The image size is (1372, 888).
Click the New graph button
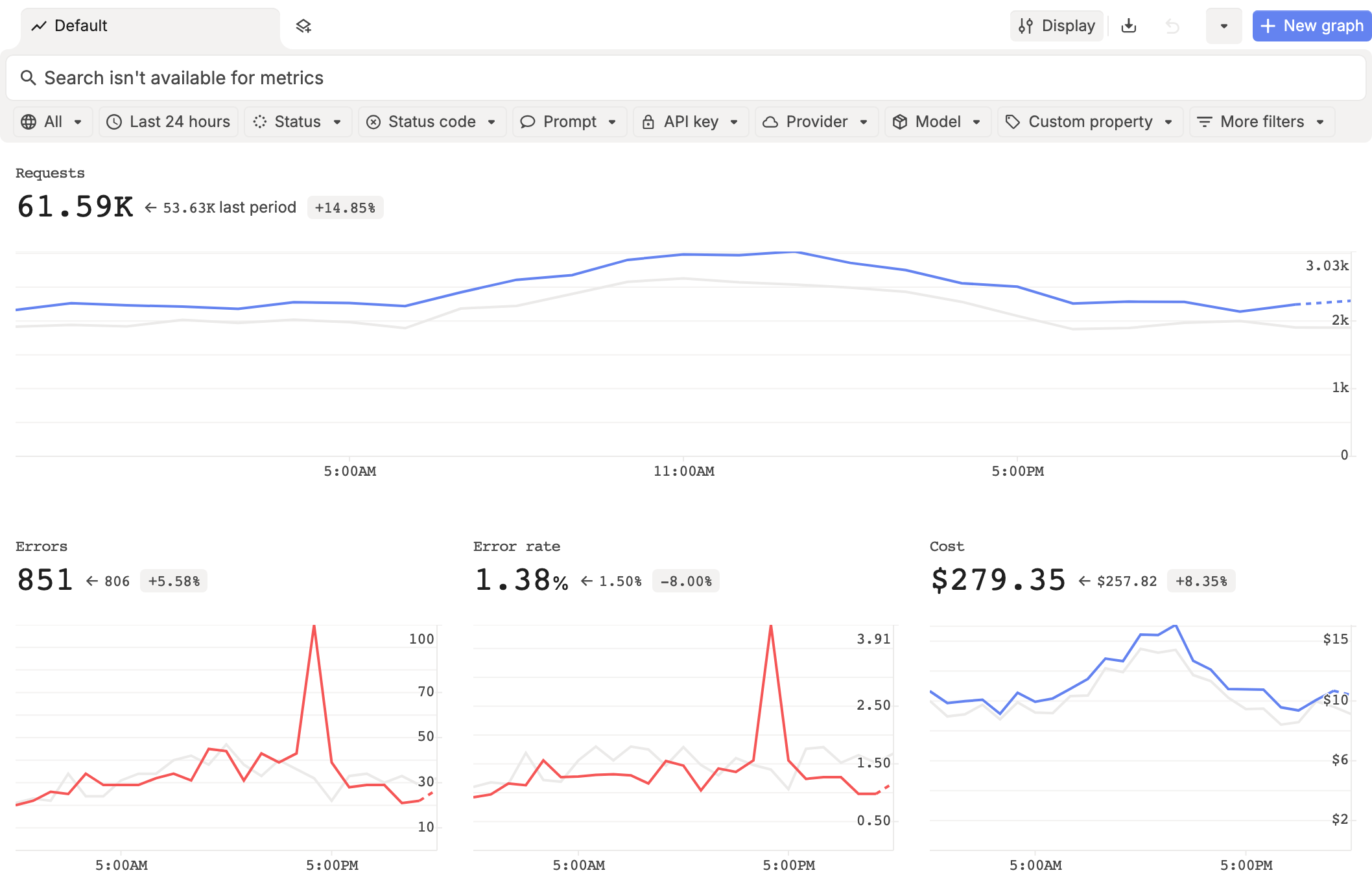(1312, 26)
